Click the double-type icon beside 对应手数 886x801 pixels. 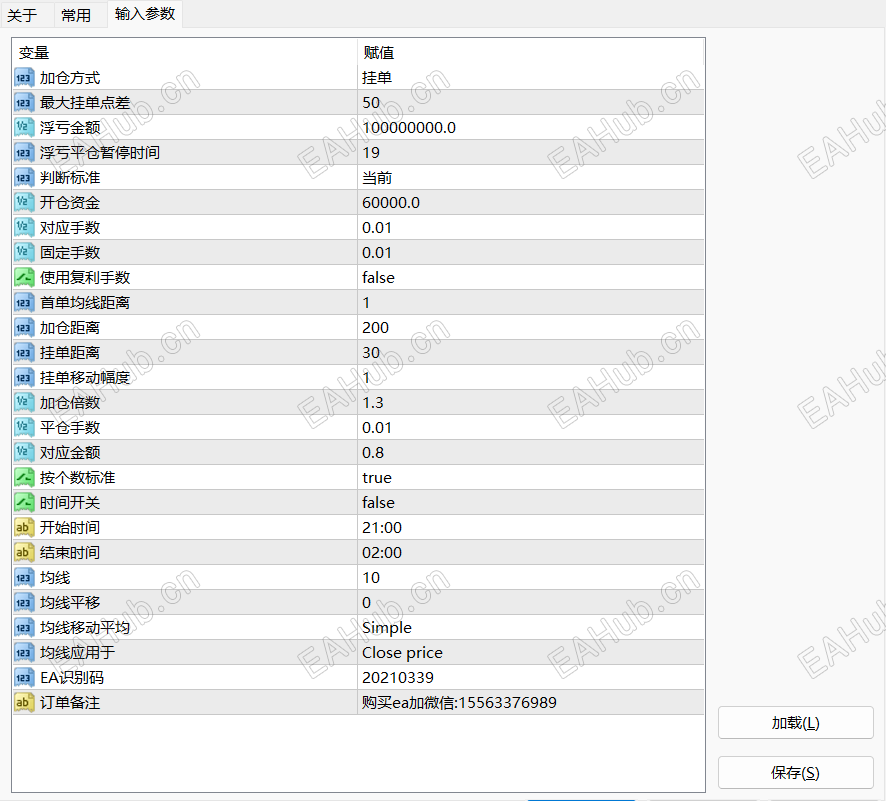pyautogui.click(x=24, y=227)
